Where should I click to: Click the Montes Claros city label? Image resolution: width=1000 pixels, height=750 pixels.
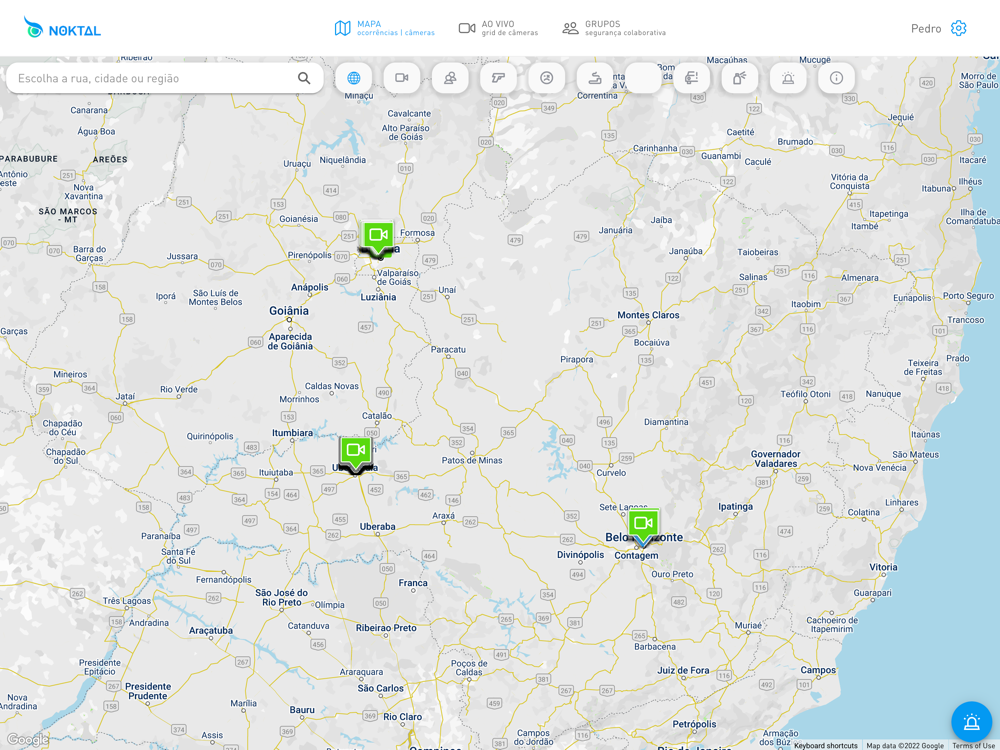[648, 315]
